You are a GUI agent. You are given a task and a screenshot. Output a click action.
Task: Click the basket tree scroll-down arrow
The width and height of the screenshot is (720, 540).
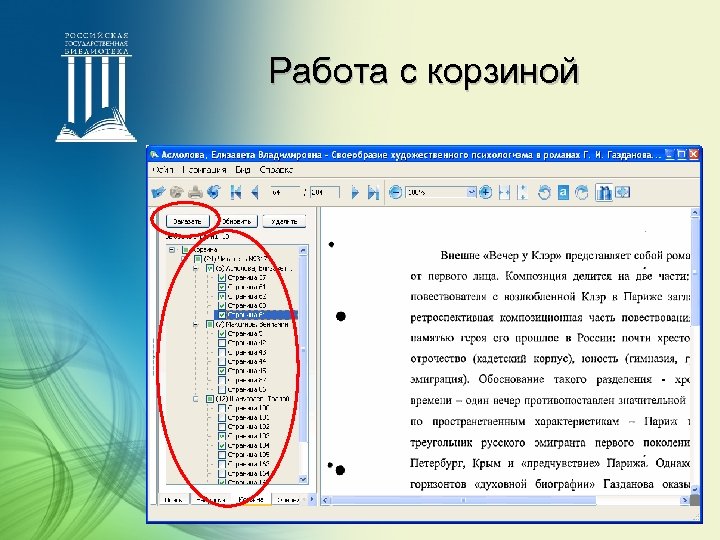coord(303,479)
